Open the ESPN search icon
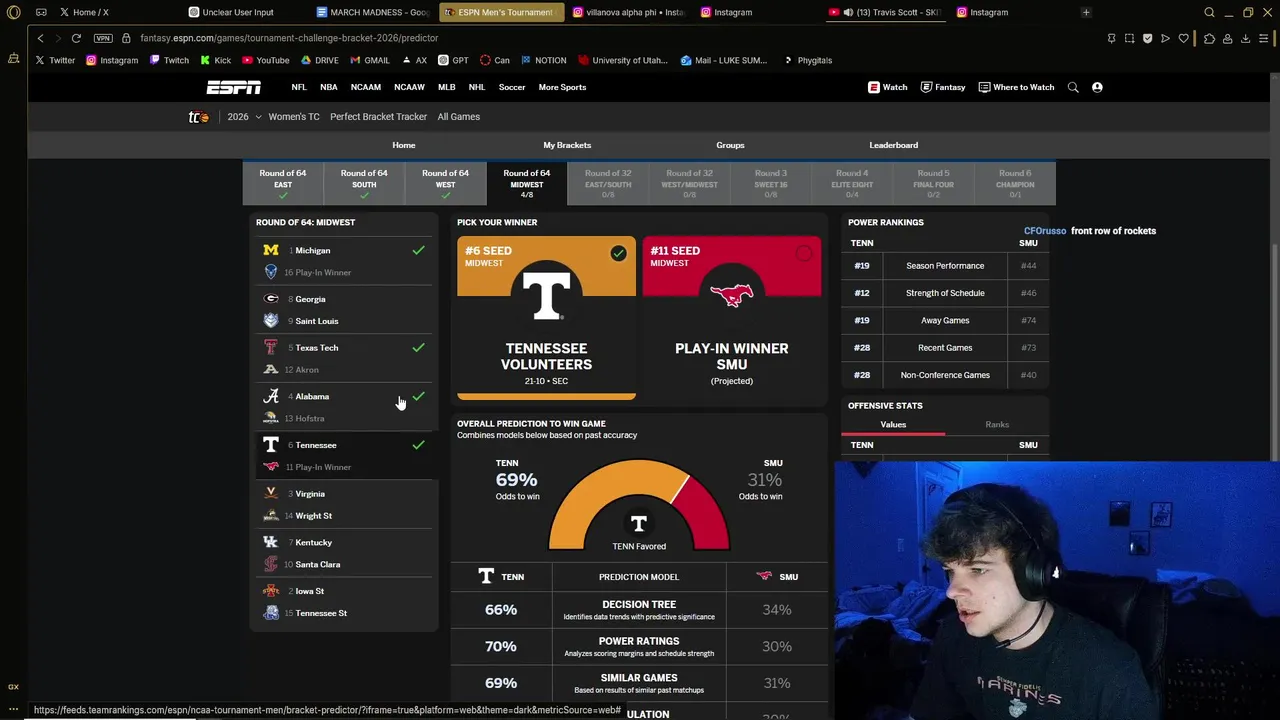 [x=1073, y=87]
